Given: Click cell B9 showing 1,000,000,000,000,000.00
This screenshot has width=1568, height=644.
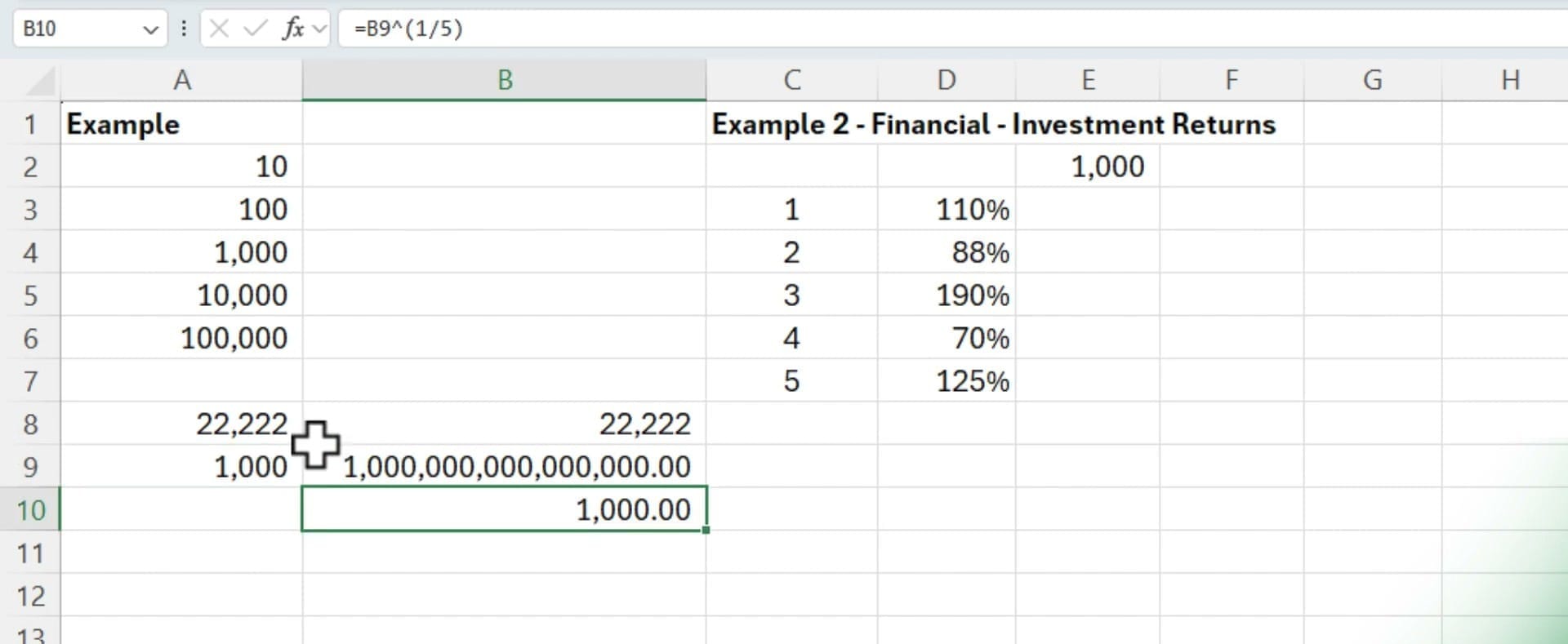Looking at the screenshot, I should (x=505, y=467).
